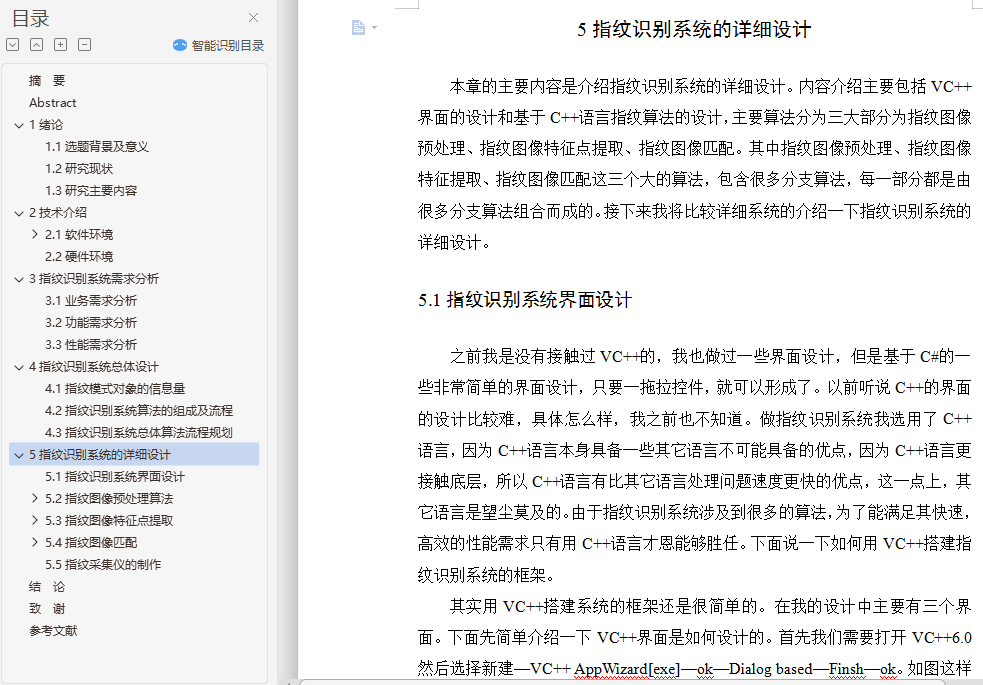
Task: Jump to 结 论 in outline
Action: [x=47, y=587]
